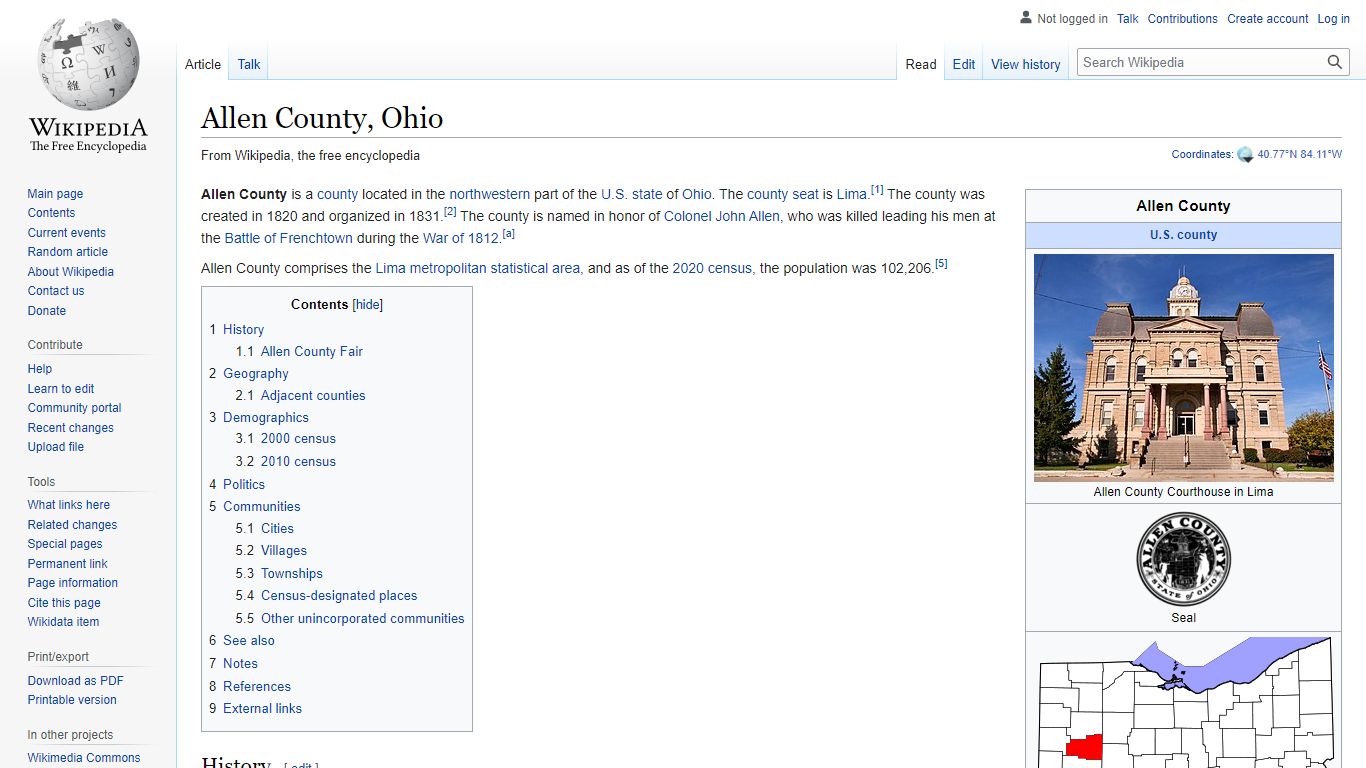Hide the Contents table
The height and width of the screenshot is (768, 1366).
point(368,305)
